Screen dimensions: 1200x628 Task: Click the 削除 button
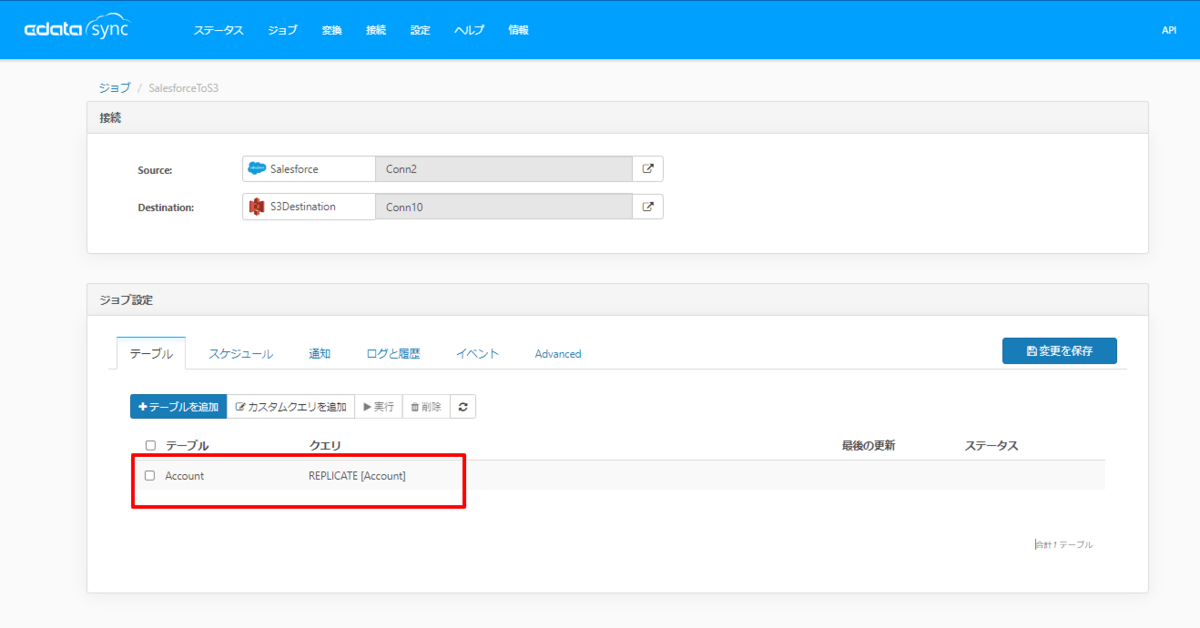click(426, 407)
